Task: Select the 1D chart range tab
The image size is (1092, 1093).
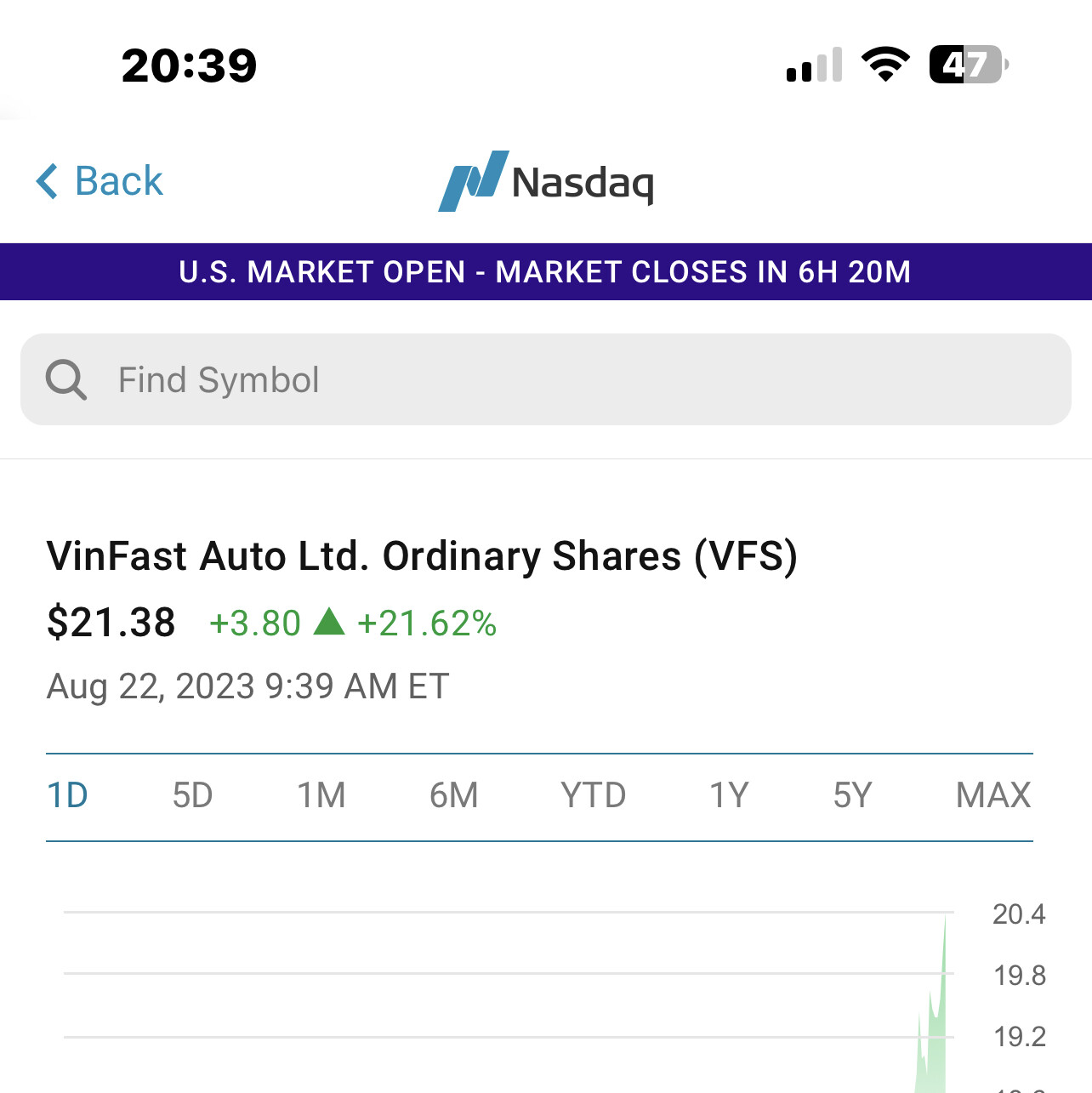Action: [x=68, y=796]
